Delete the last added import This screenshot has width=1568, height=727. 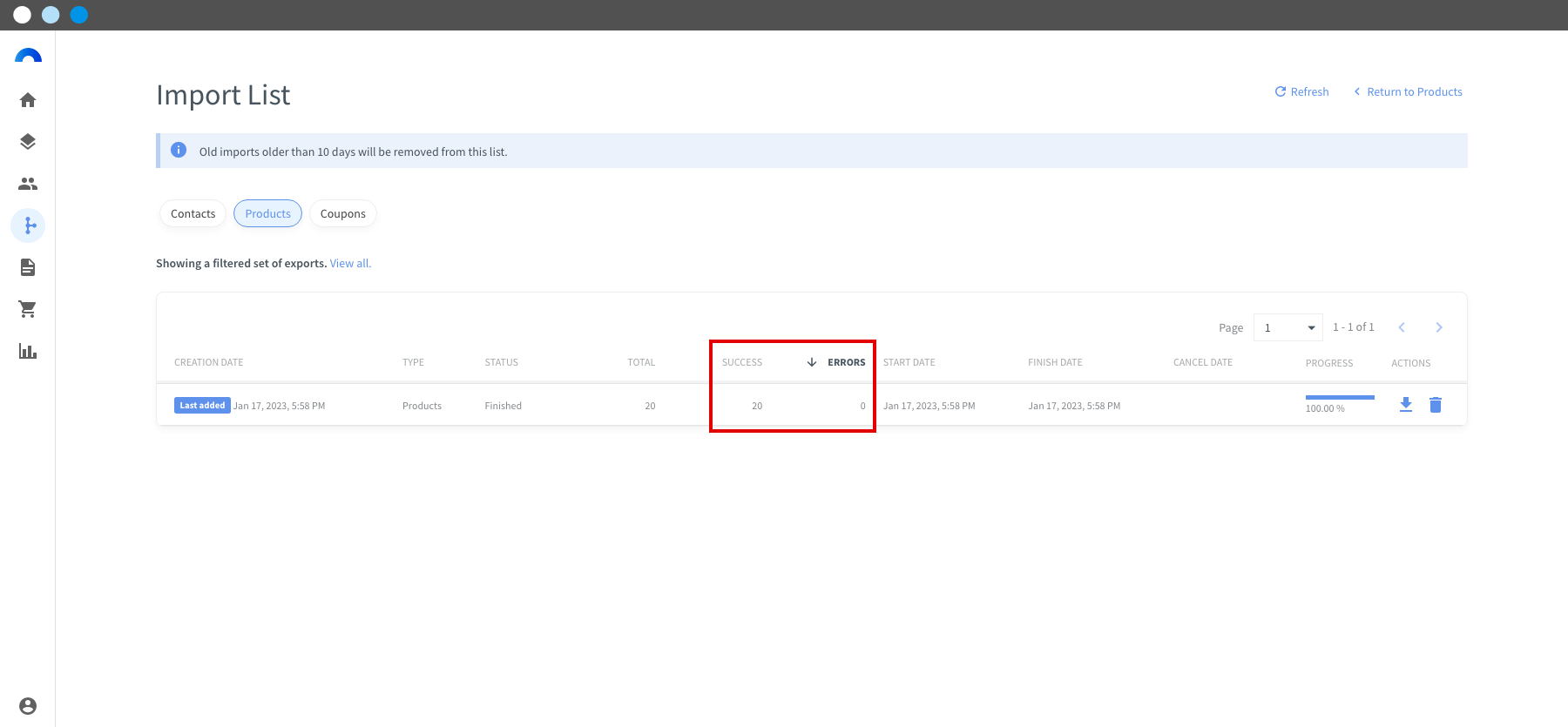coord(1436,405)
